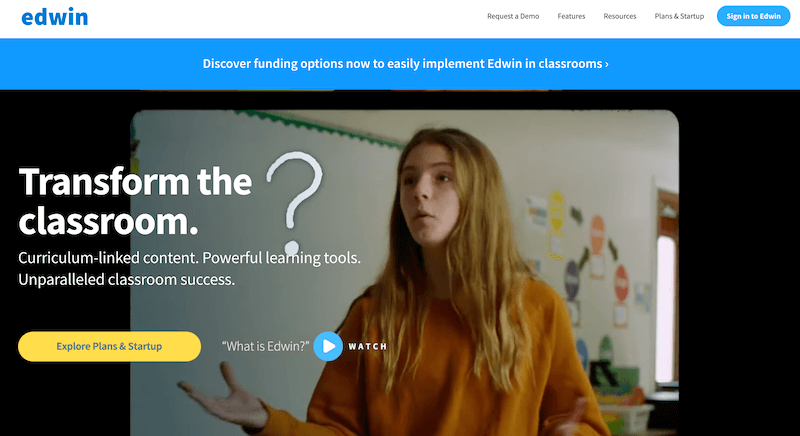Click the edwin logo

pyautogui.click(x=55, y=17)
